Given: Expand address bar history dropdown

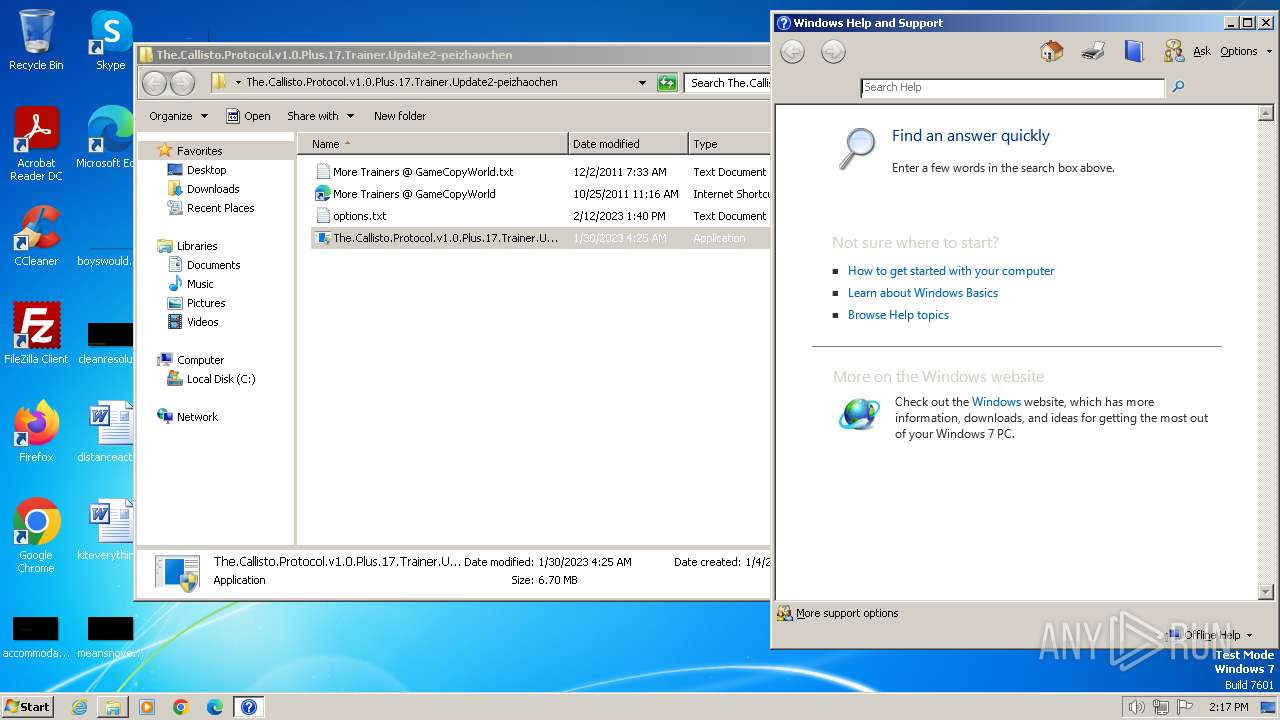Looking at the screenshot, I should coord(642,83).
